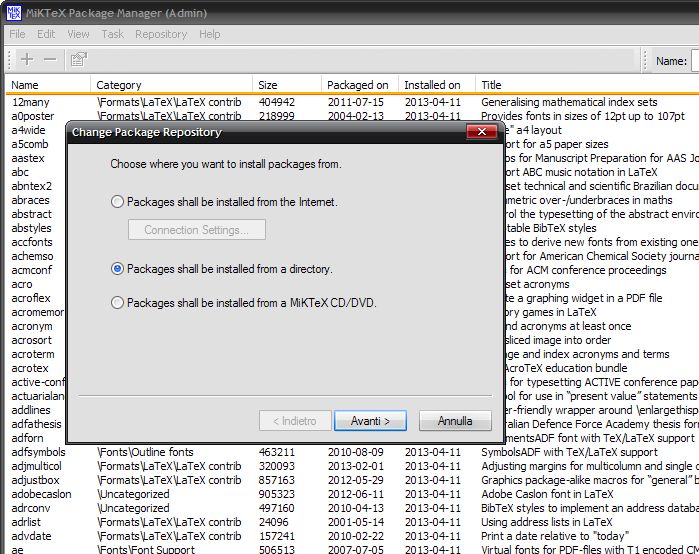Select the achemso package
699x554 pixels.
click(x=32, y=256)
